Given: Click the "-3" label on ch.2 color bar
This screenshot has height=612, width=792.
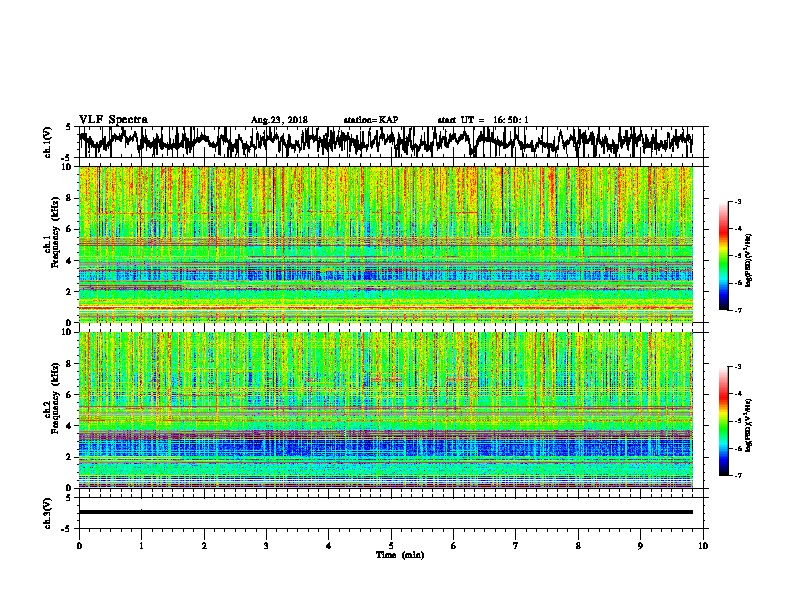Looking at the screenshot, I should point(738,367).
